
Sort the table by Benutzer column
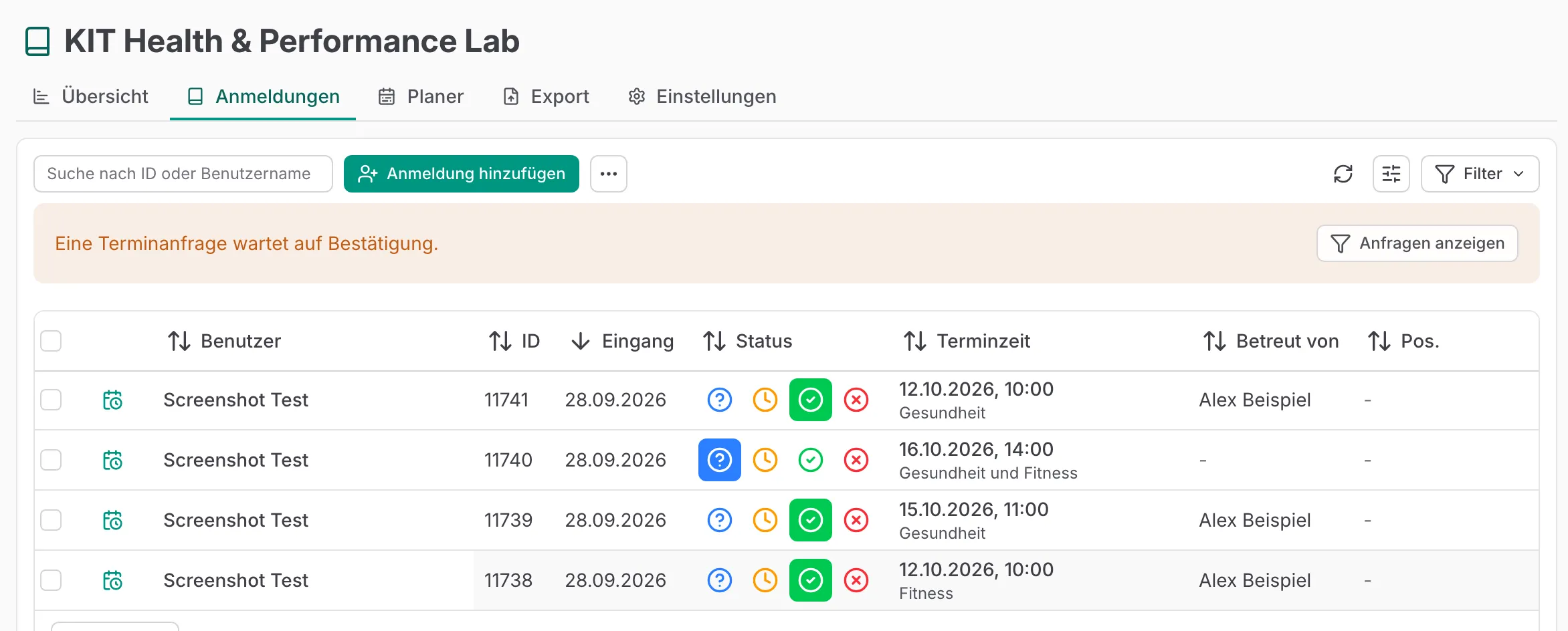point(224,341)
